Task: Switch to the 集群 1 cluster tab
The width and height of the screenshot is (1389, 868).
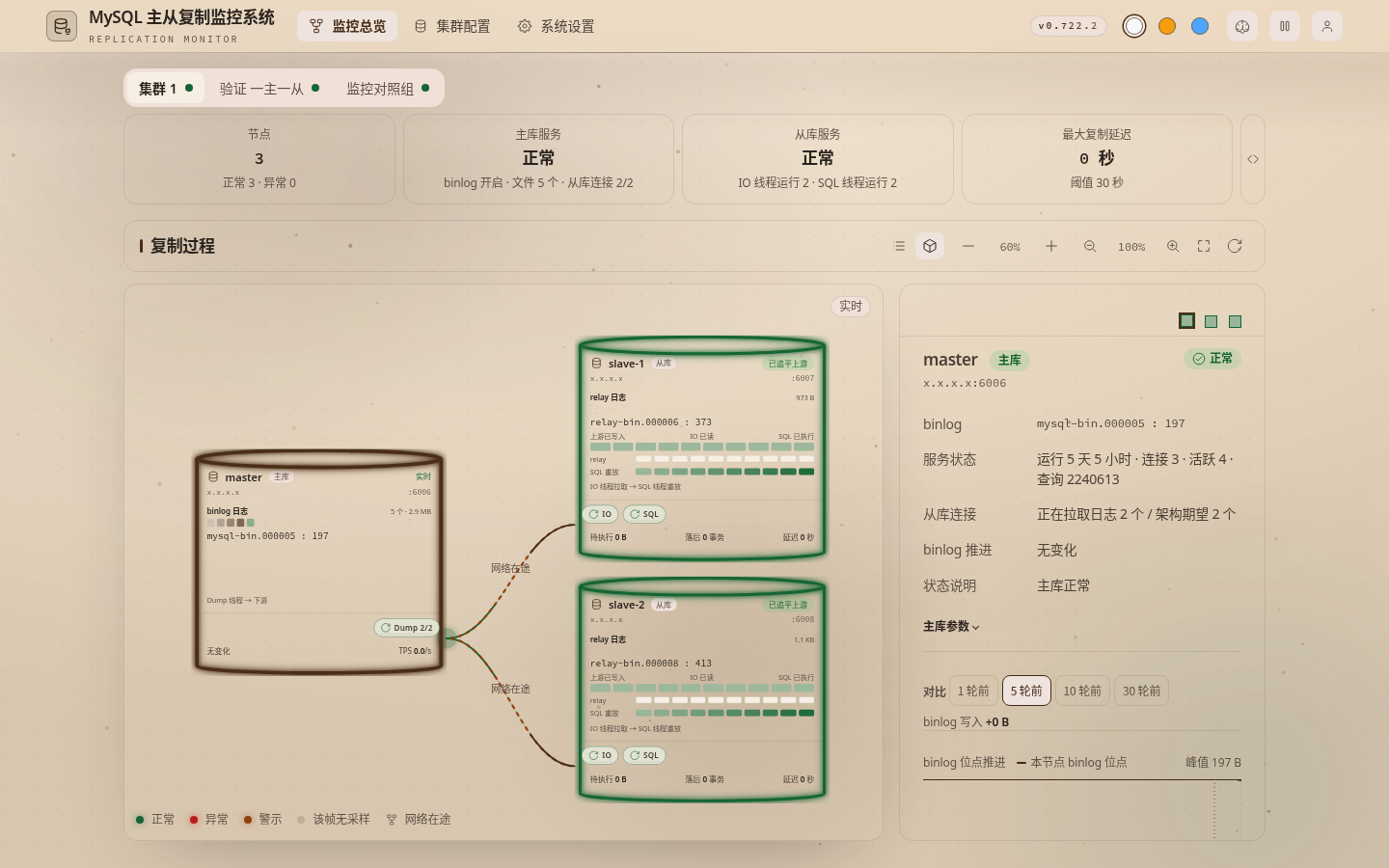Action: coord(165,88)
